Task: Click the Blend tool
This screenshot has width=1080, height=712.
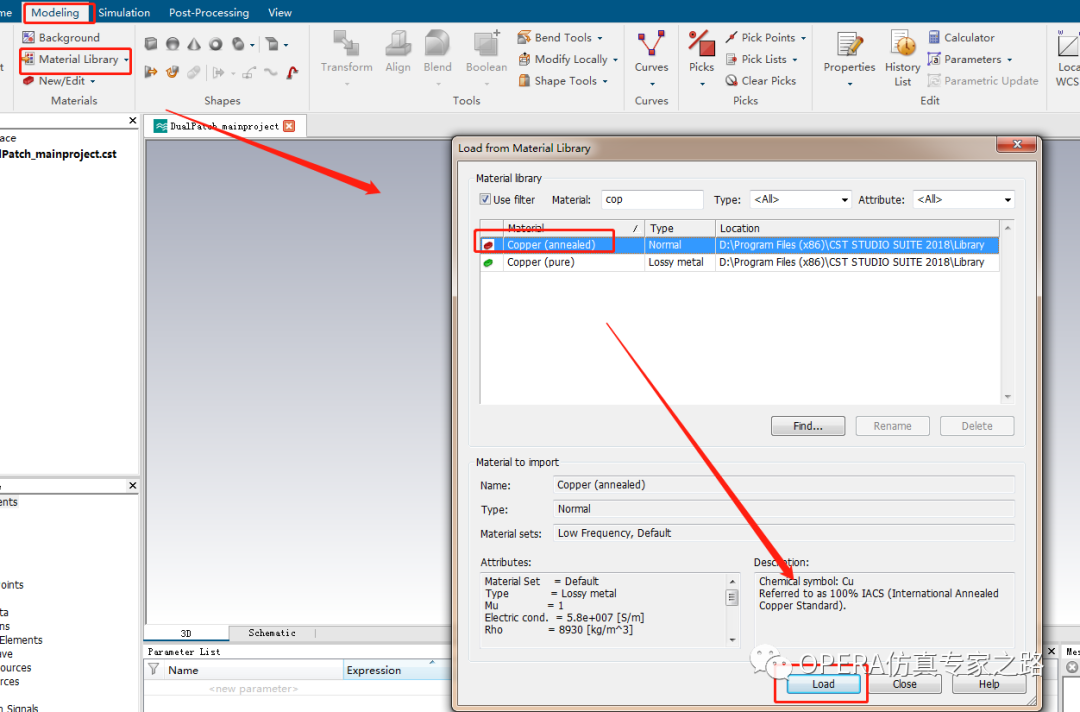Action: point(437,56)
